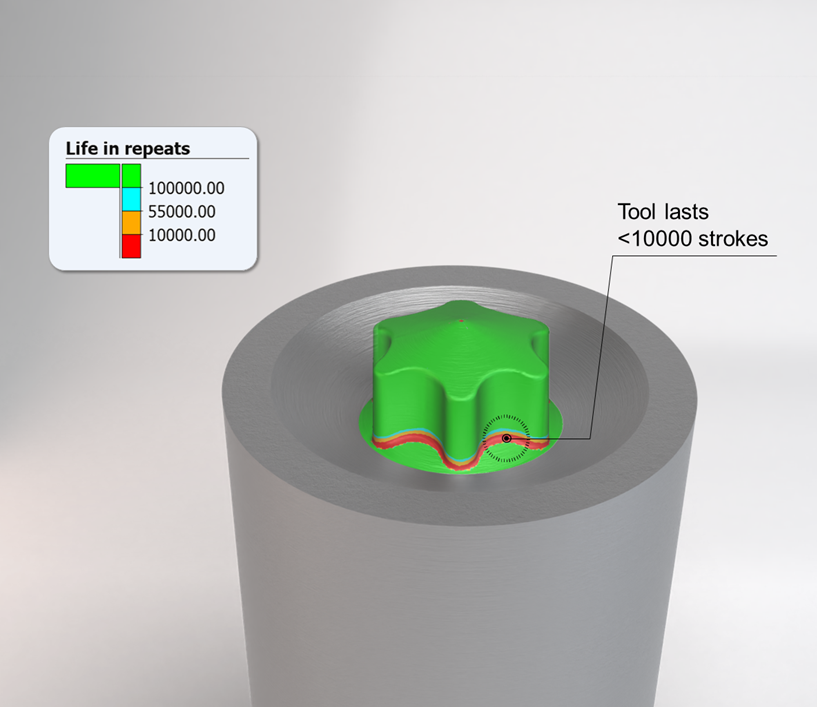Click the green color swatch in legend

pyautogui.click(x=131, y=176)
